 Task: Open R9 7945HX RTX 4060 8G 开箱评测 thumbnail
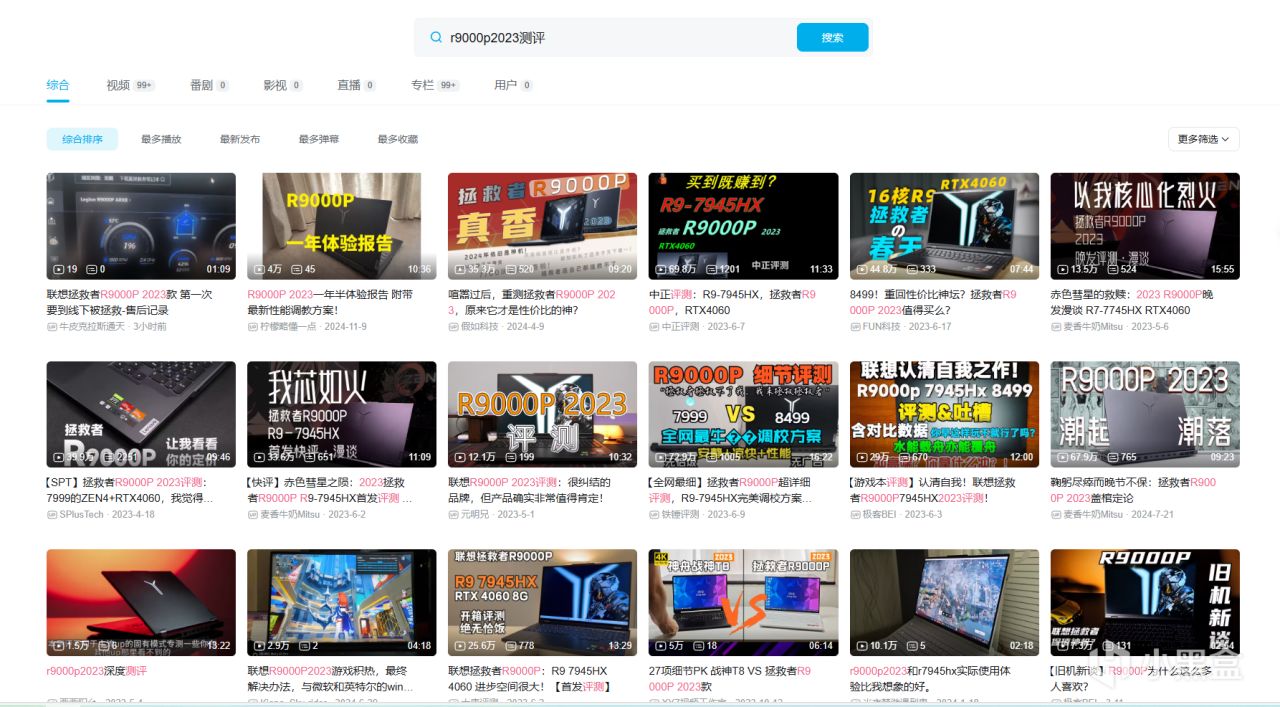click(x=542, y=602)
